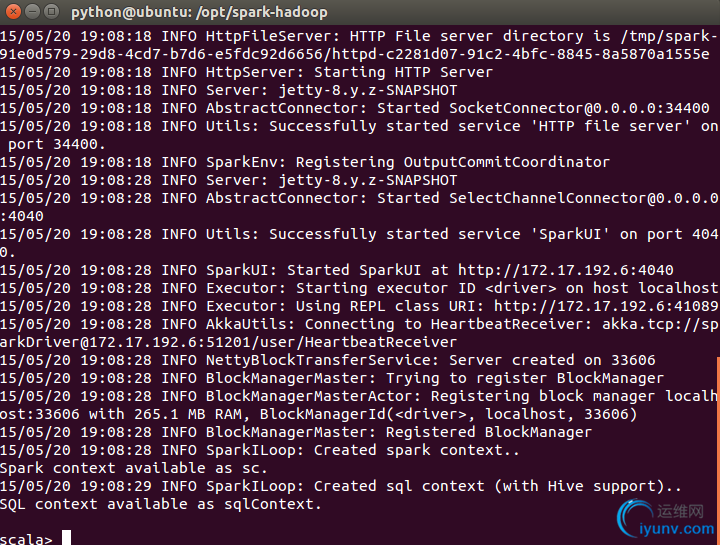Click the 'Server created on 33606' log entry
The width and height of the screenshot is (720, 545).
click(x=552, y=360)
